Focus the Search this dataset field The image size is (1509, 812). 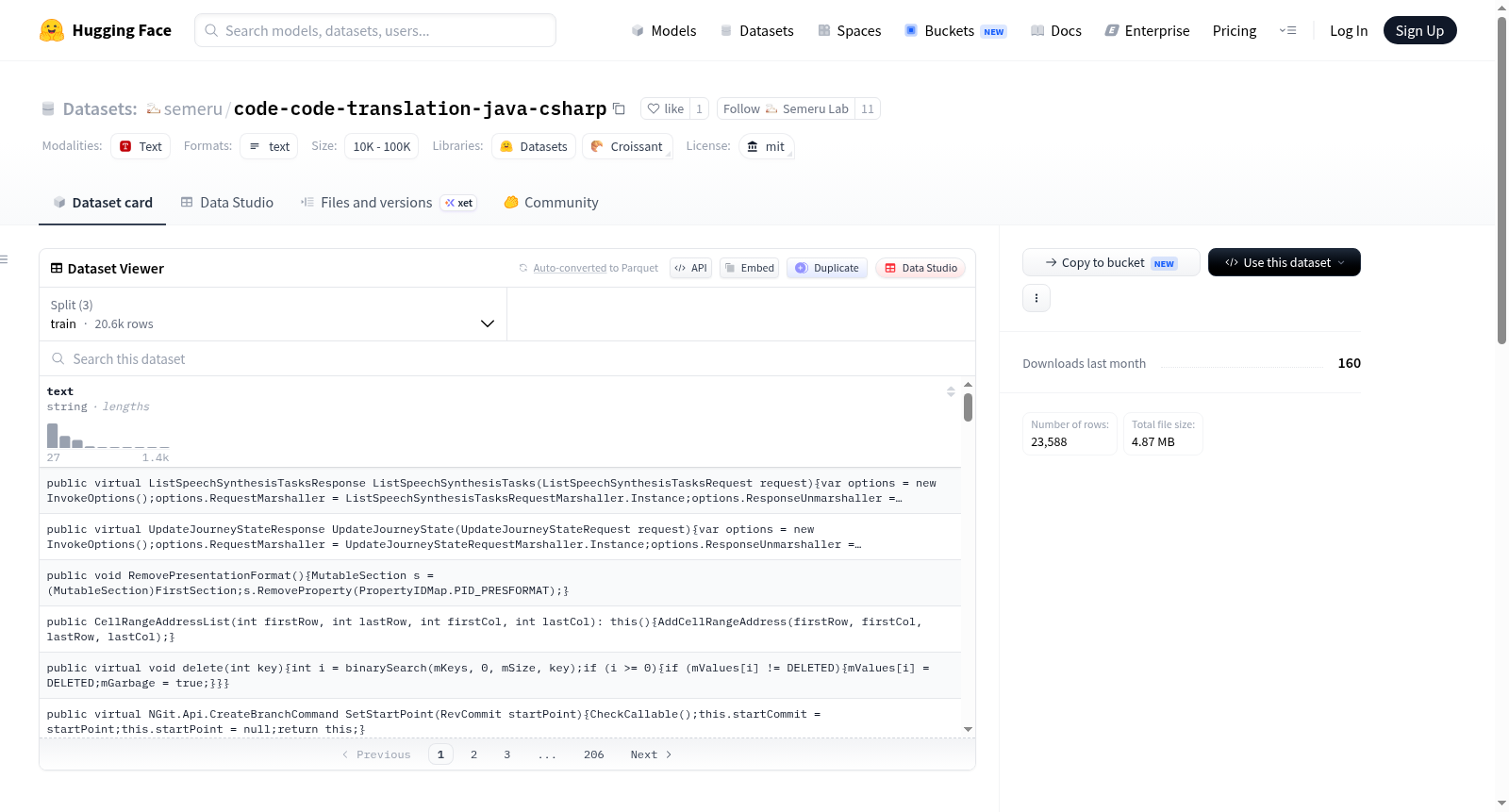[x=507, y=358]
